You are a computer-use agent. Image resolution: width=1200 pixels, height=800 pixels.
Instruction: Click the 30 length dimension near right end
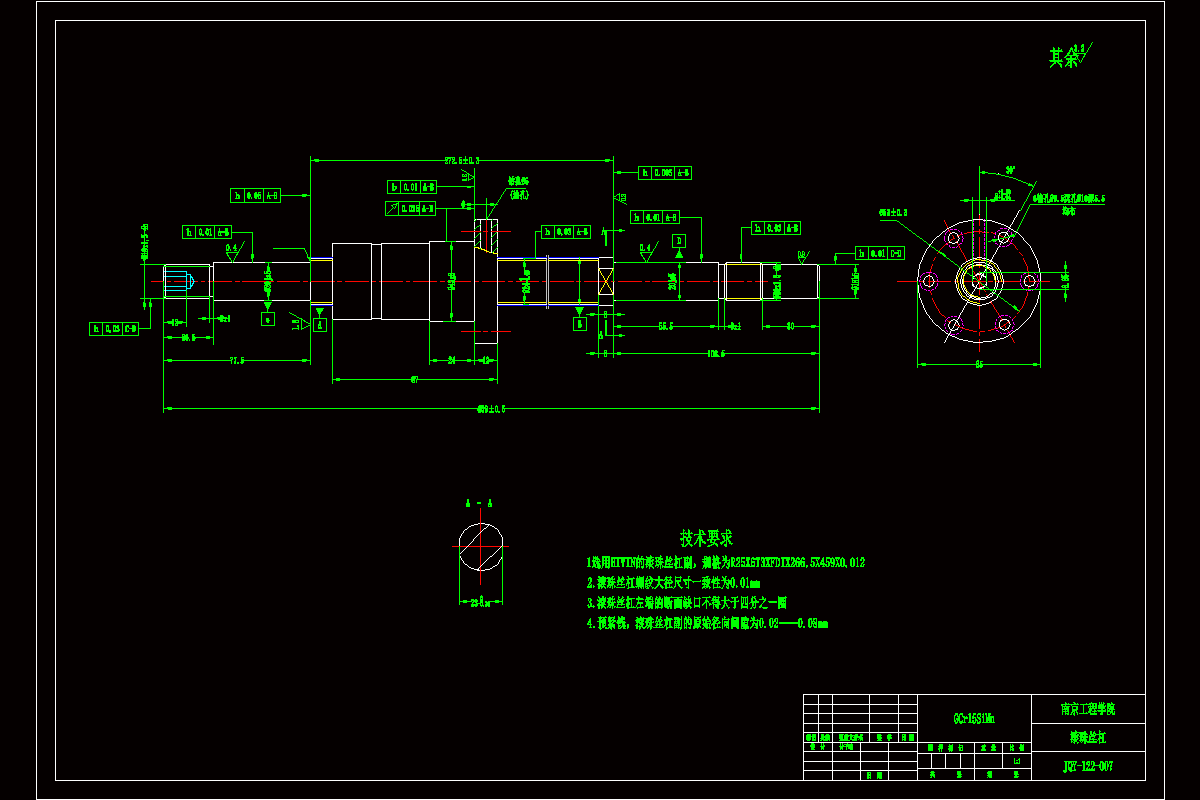point(790,326)
